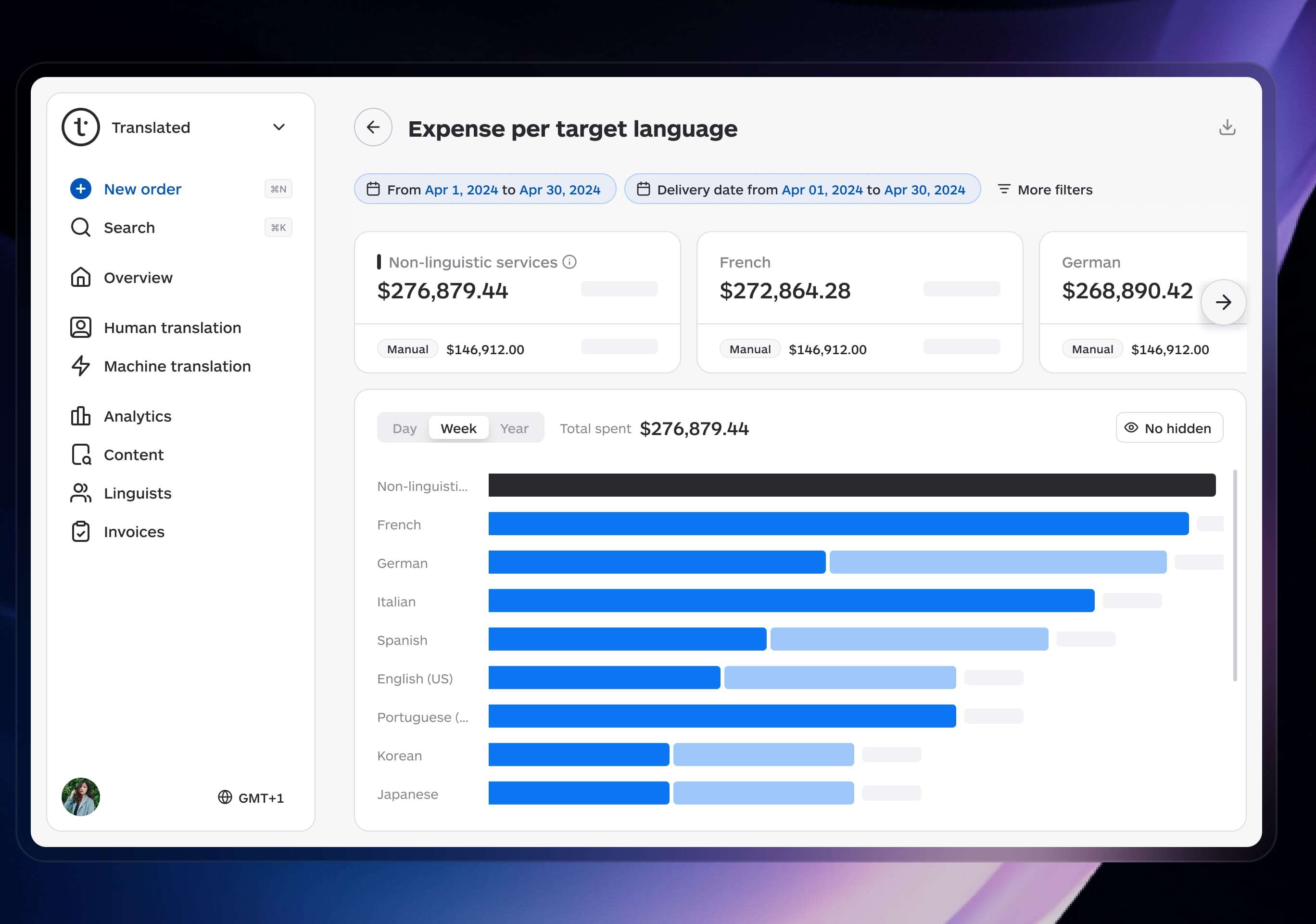Click the info icon beside Non-linguistic services

569,262
